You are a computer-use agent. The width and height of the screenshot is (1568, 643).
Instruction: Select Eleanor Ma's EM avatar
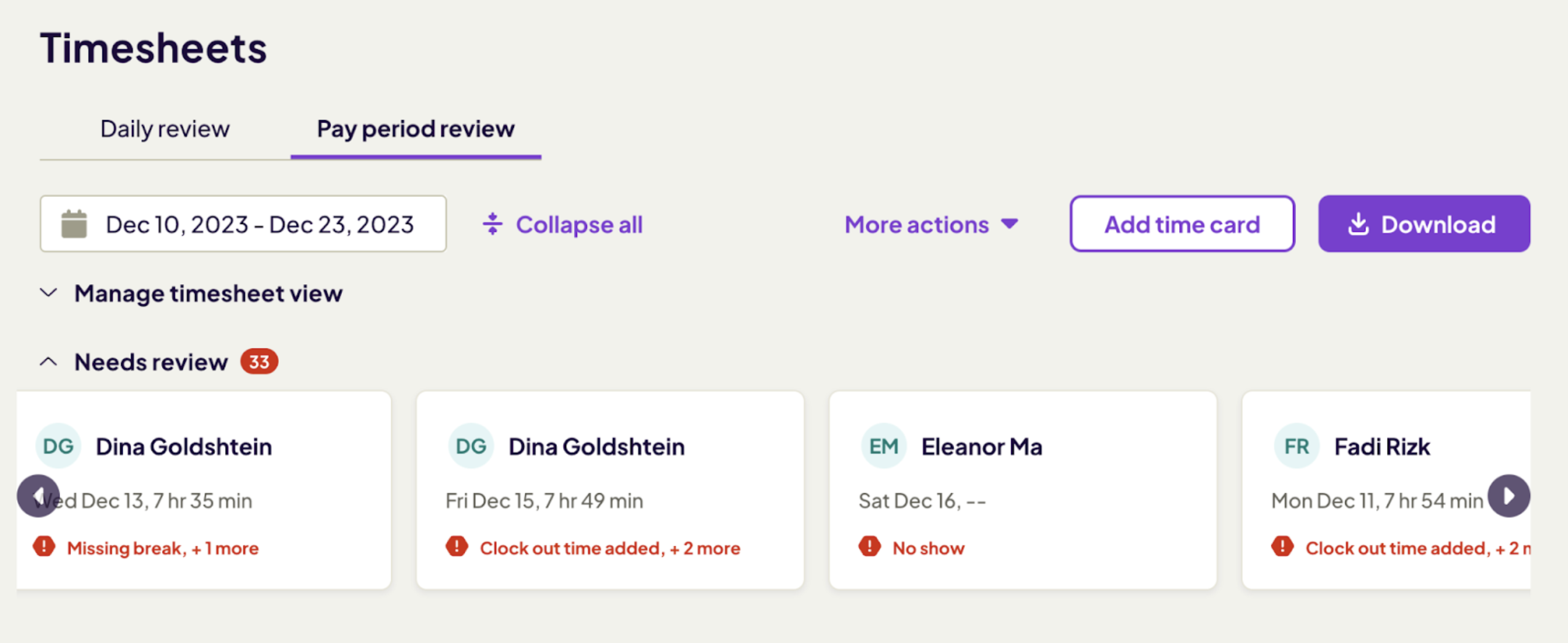883,446
